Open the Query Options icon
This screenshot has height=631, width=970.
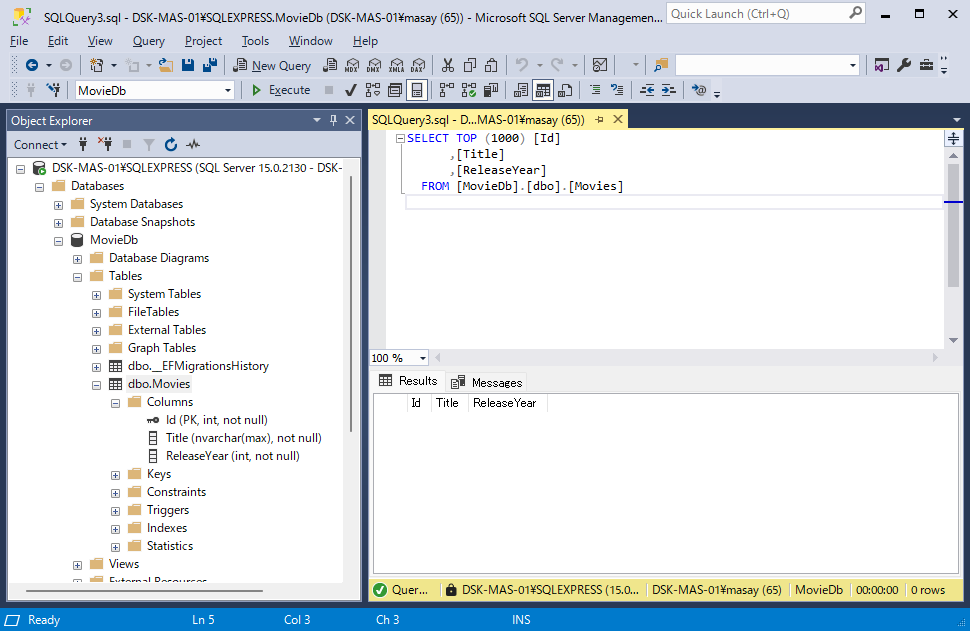point(395,90)
